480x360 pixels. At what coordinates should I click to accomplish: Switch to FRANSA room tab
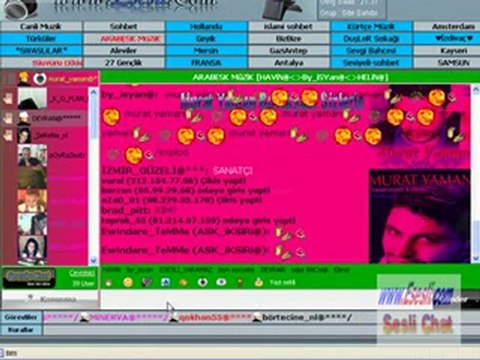click(206, 63)
